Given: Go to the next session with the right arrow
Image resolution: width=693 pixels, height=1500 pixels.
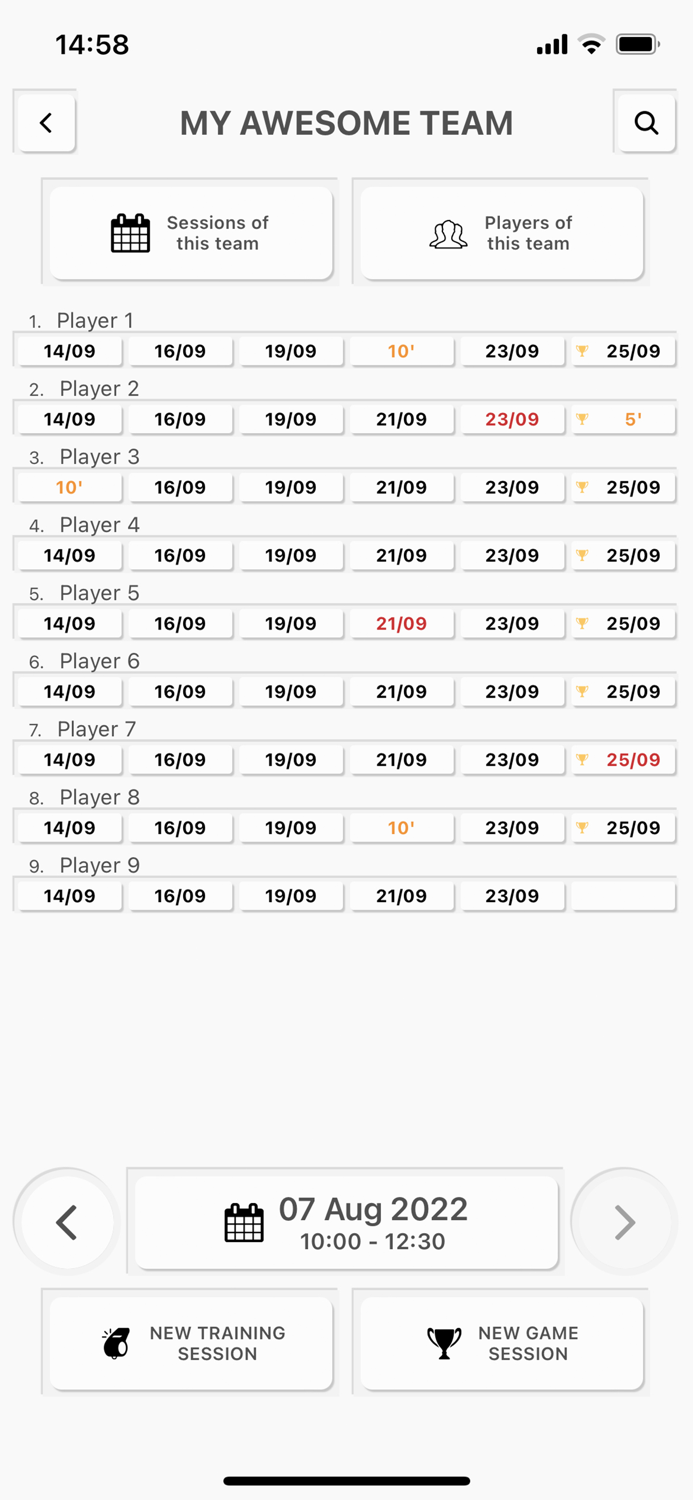Looking at the screenshot, I should click(625, 1221).
